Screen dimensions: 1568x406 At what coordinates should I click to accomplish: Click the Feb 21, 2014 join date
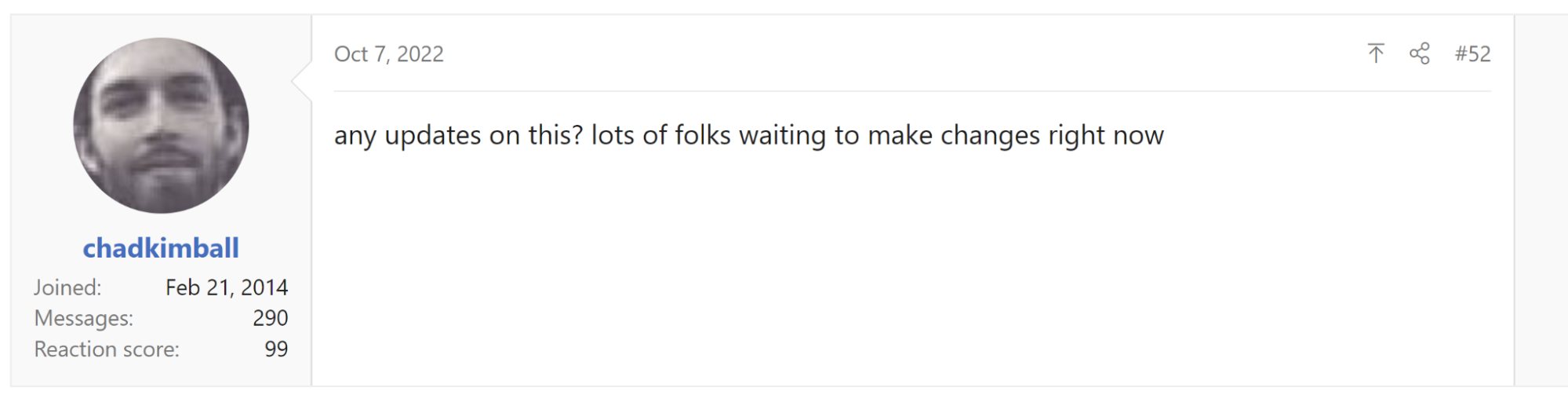(x=227, y=287)
